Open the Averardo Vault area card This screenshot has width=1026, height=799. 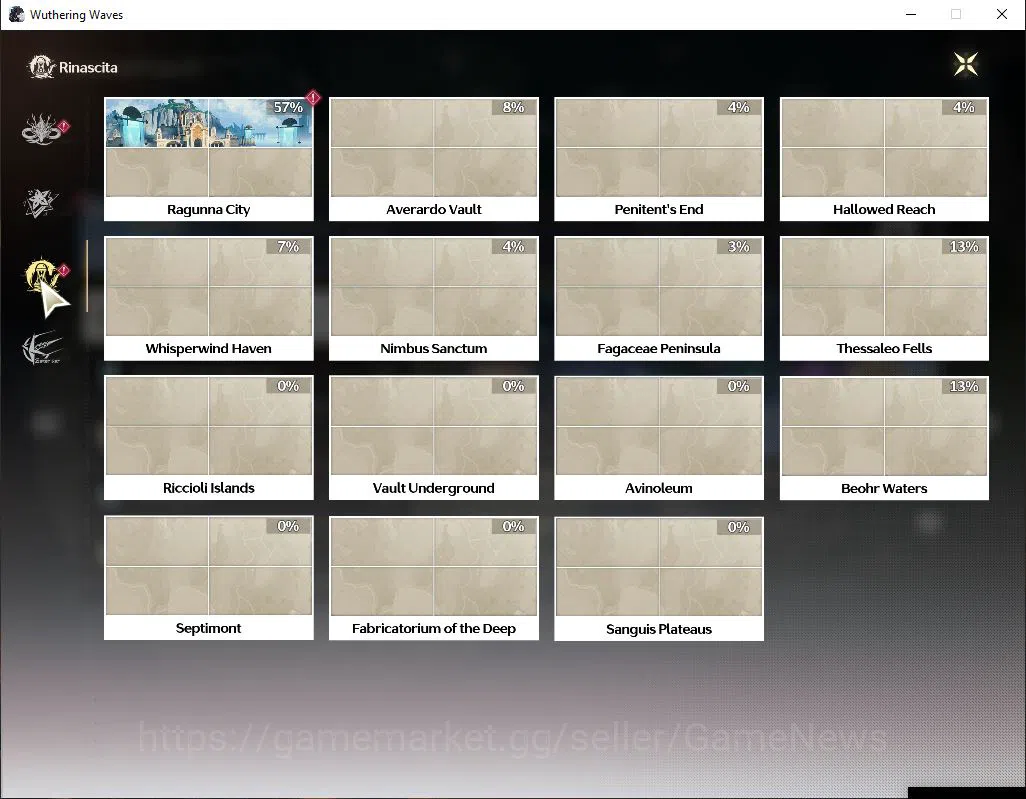coord(434,159)
